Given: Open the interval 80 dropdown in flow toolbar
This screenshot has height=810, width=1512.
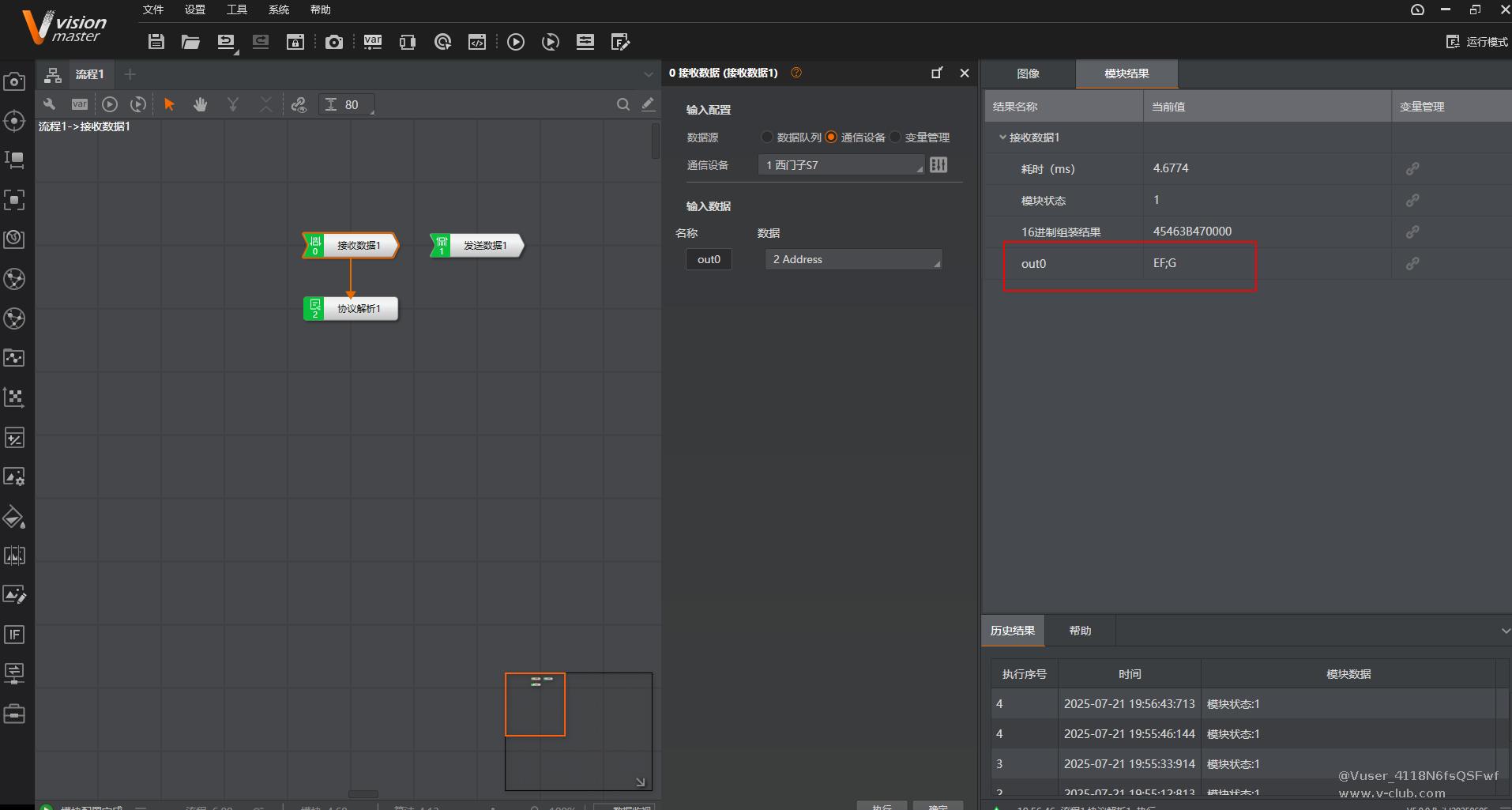Looking at the screenshot, I should 346,104.
